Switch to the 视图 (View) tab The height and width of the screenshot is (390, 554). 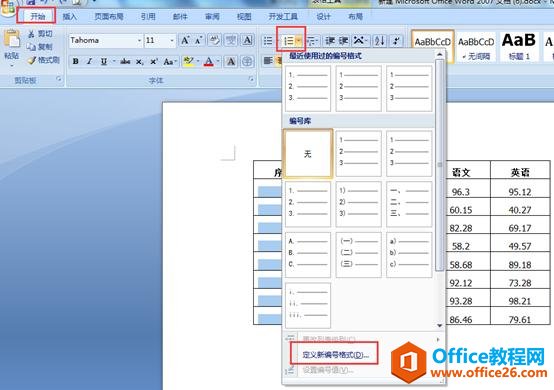click(244, 16)
